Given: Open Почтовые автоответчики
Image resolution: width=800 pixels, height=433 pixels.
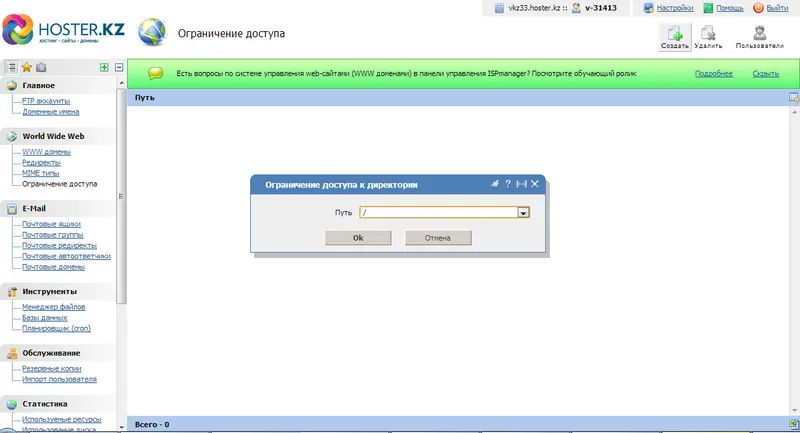Looking at the screenshot, I should 66,256.
